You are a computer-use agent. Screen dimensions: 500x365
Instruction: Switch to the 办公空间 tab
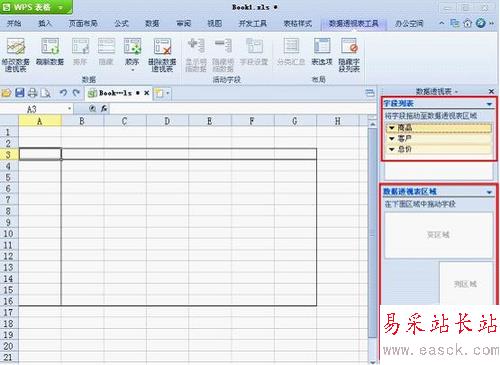(x=409, y=23)
